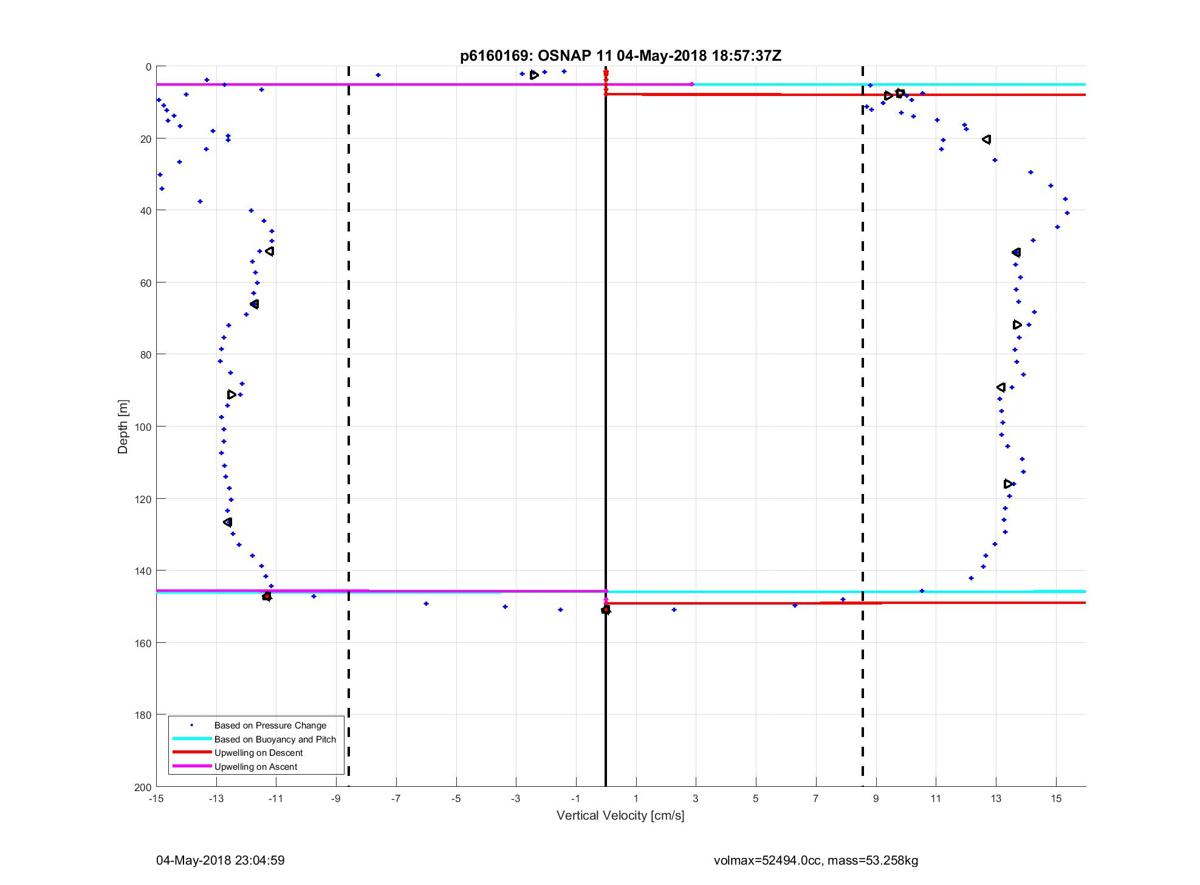Click the dark square marker at 151 m on zero line
This screenshot has width=1200, height=885.
click(606, 610)
